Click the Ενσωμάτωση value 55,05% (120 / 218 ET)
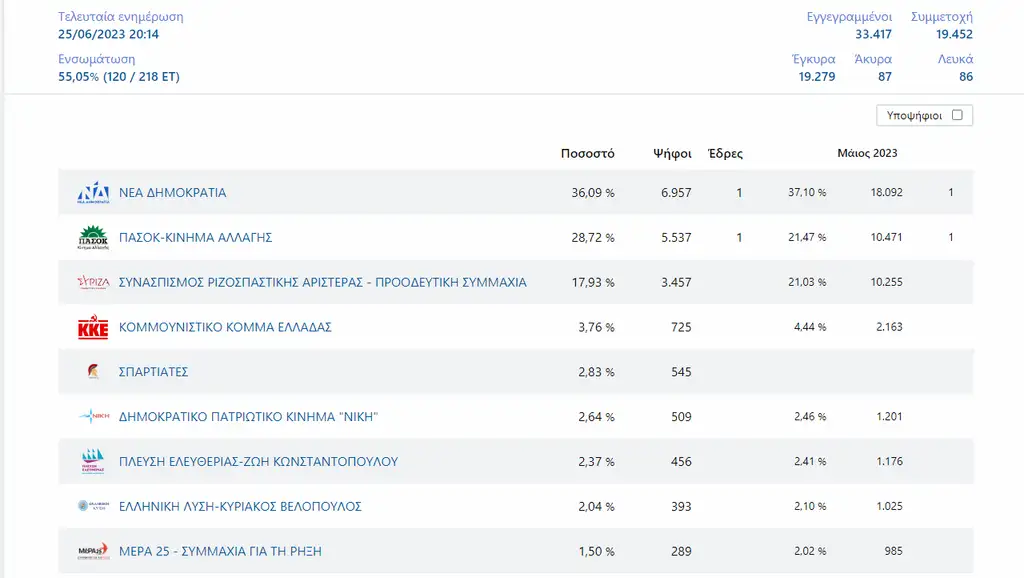Screen dimensions: 1024x578 [x=119, y=76]
